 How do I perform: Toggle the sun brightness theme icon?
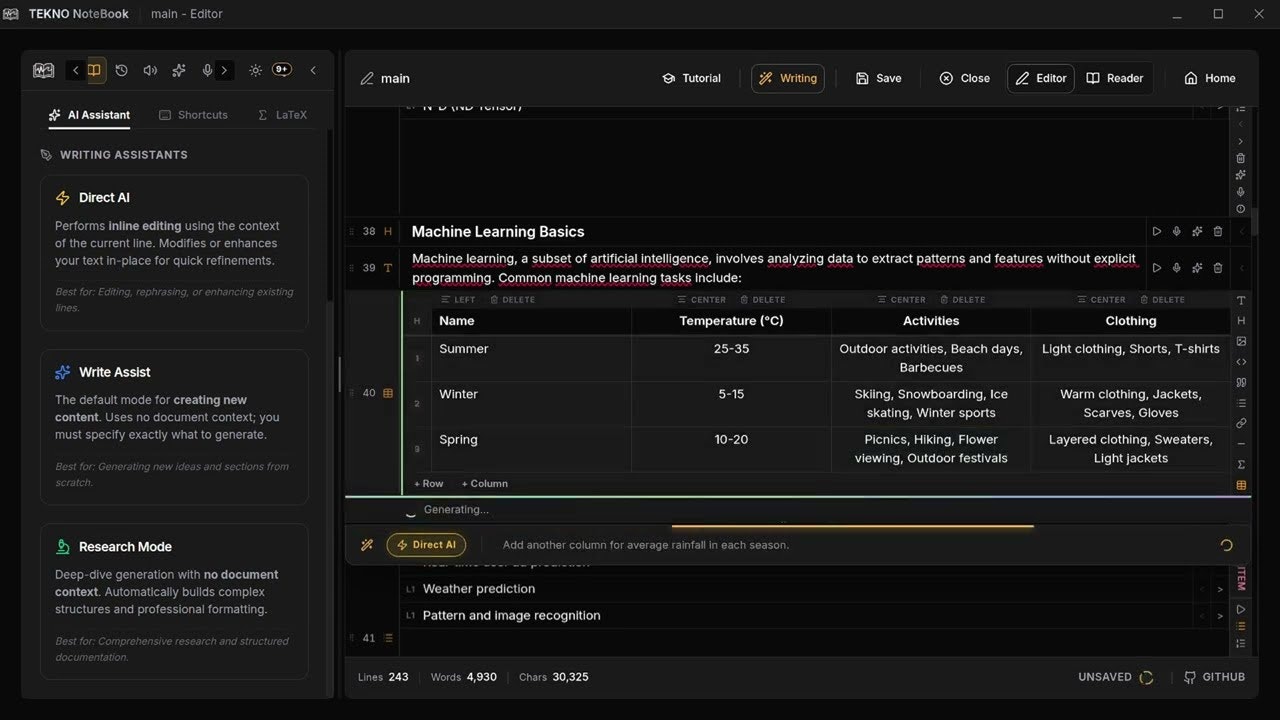coord(255,70)
